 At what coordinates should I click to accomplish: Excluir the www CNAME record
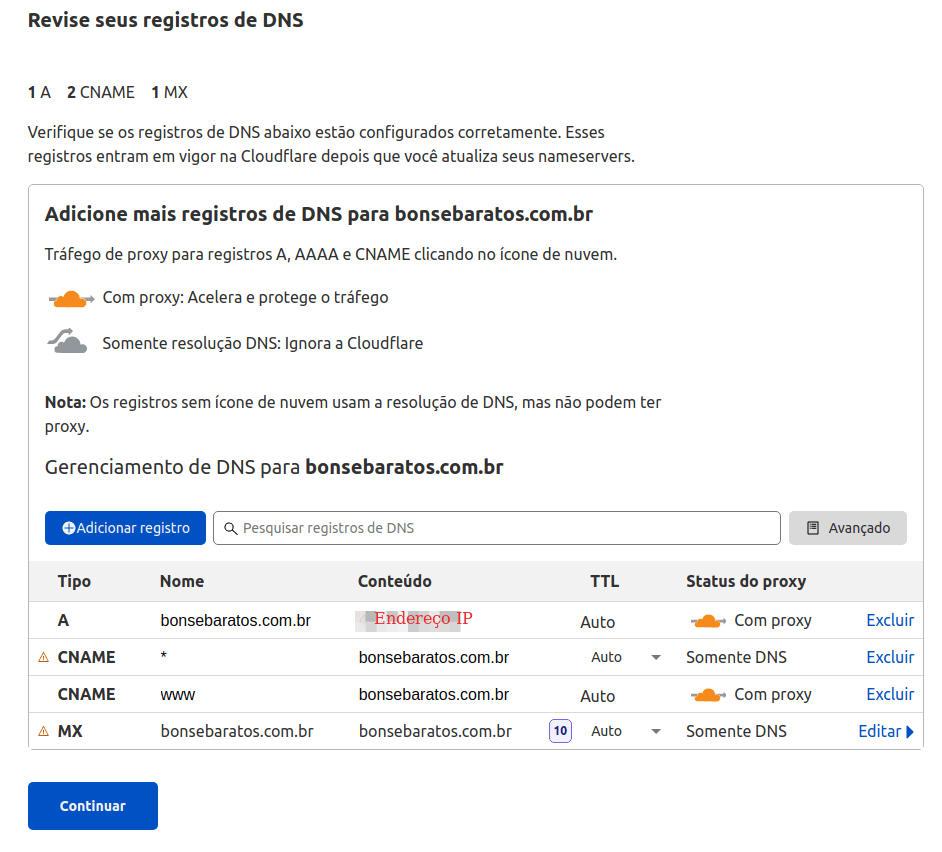pyautogui.click(x=890, y=695)
